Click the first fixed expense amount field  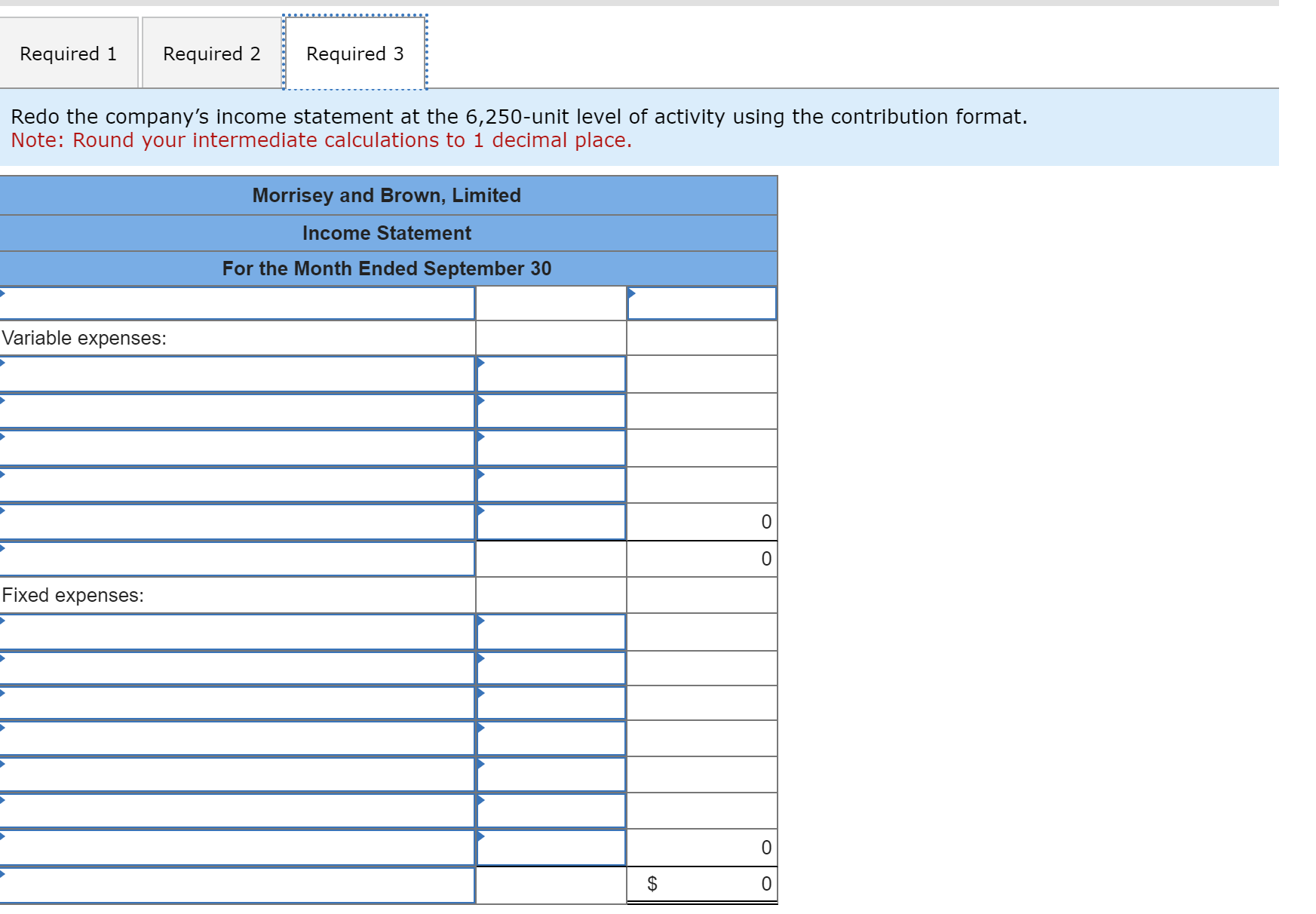coord(551,632)
